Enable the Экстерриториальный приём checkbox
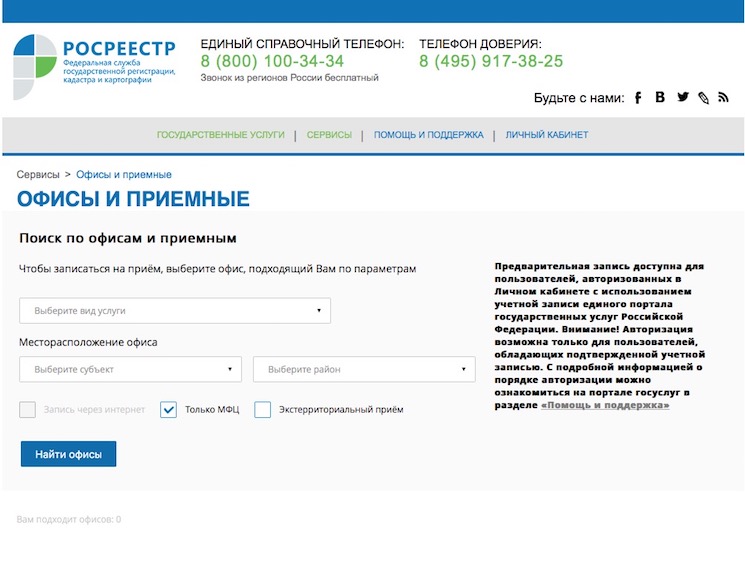 pyautogui.click(x=262, y=409)
